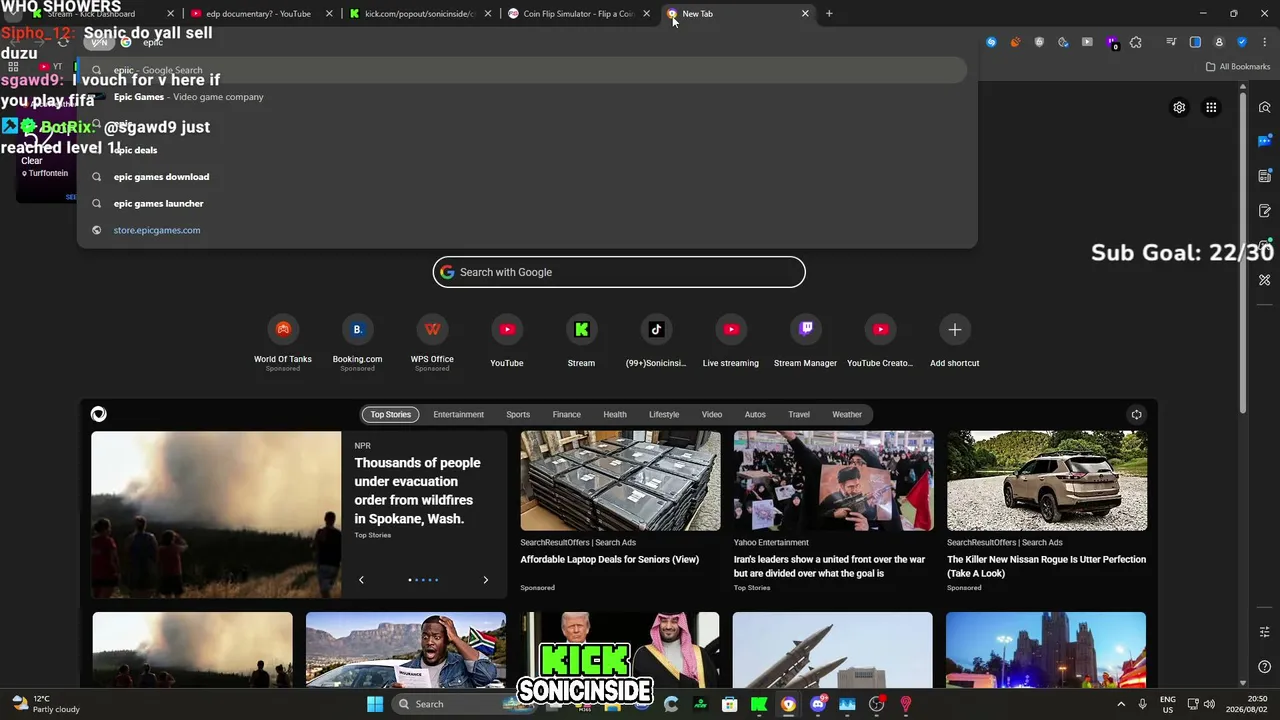Open the Booking.com shortcut
Screen dimensions: 1280x720
coord(357,342)
